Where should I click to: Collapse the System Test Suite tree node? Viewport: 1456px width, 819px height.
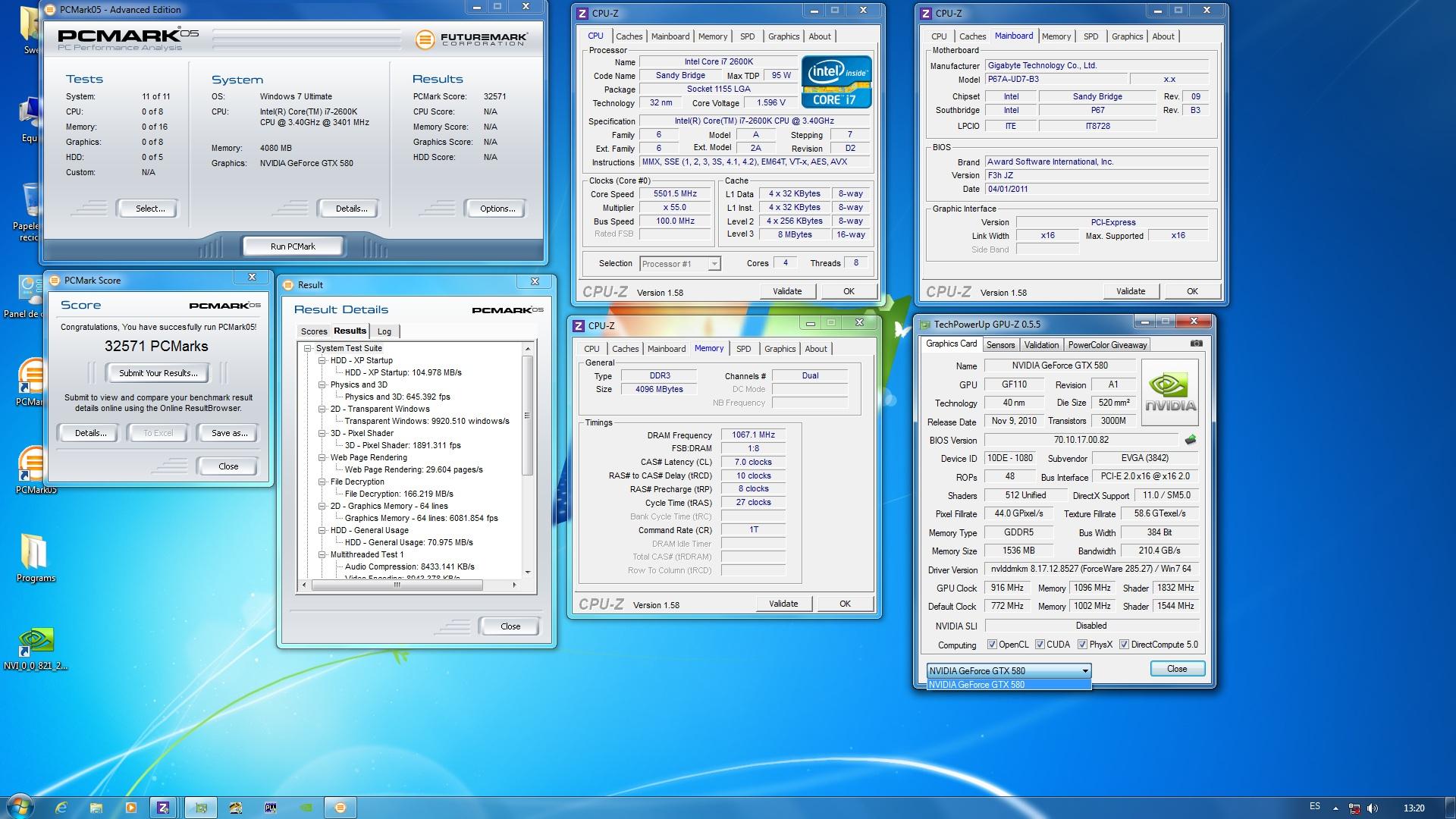(308, 348)
